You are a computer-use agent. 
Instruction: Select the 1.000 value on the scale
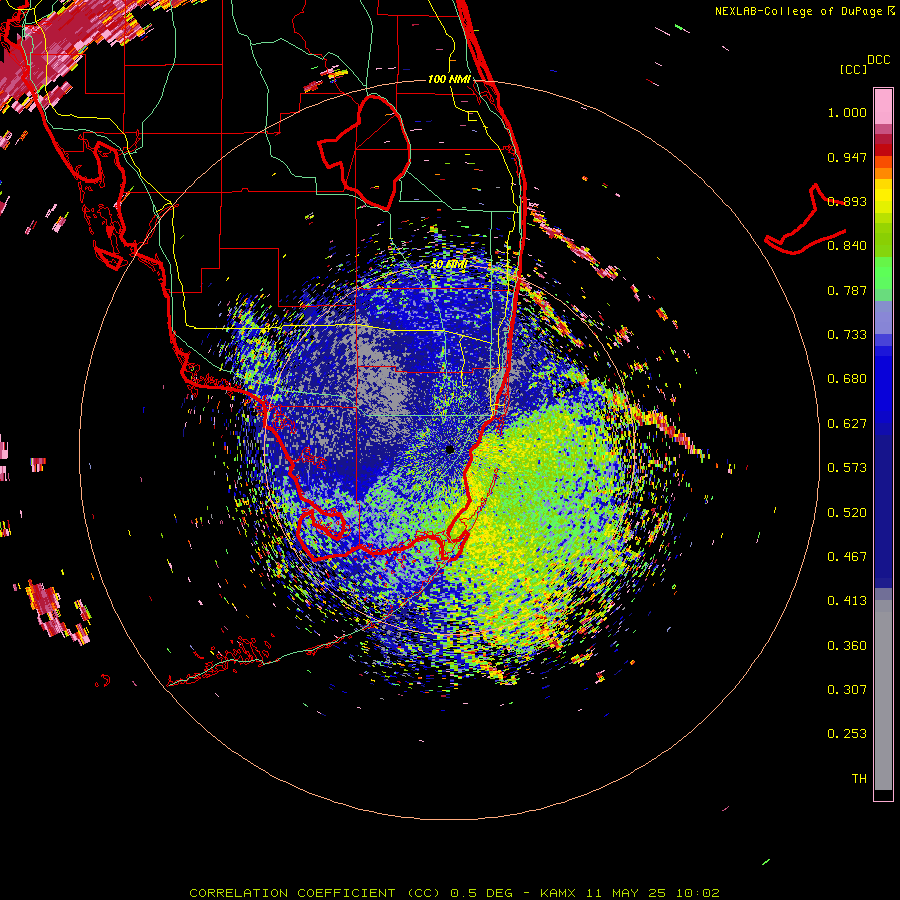coord(847,112)
